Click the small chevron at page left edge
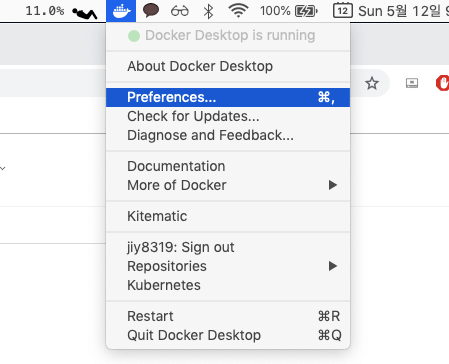449x364 pixels. point(3,168)
